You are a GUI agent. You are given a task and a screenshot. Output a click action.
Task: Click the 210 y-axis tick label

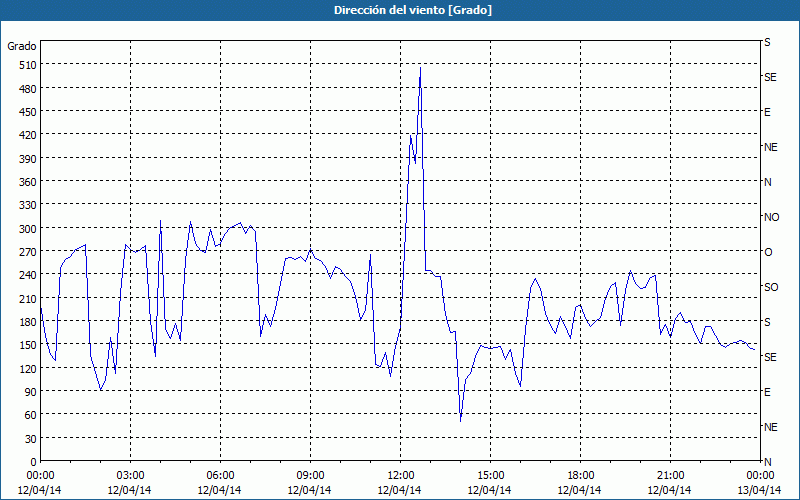(x=28, y=298)
